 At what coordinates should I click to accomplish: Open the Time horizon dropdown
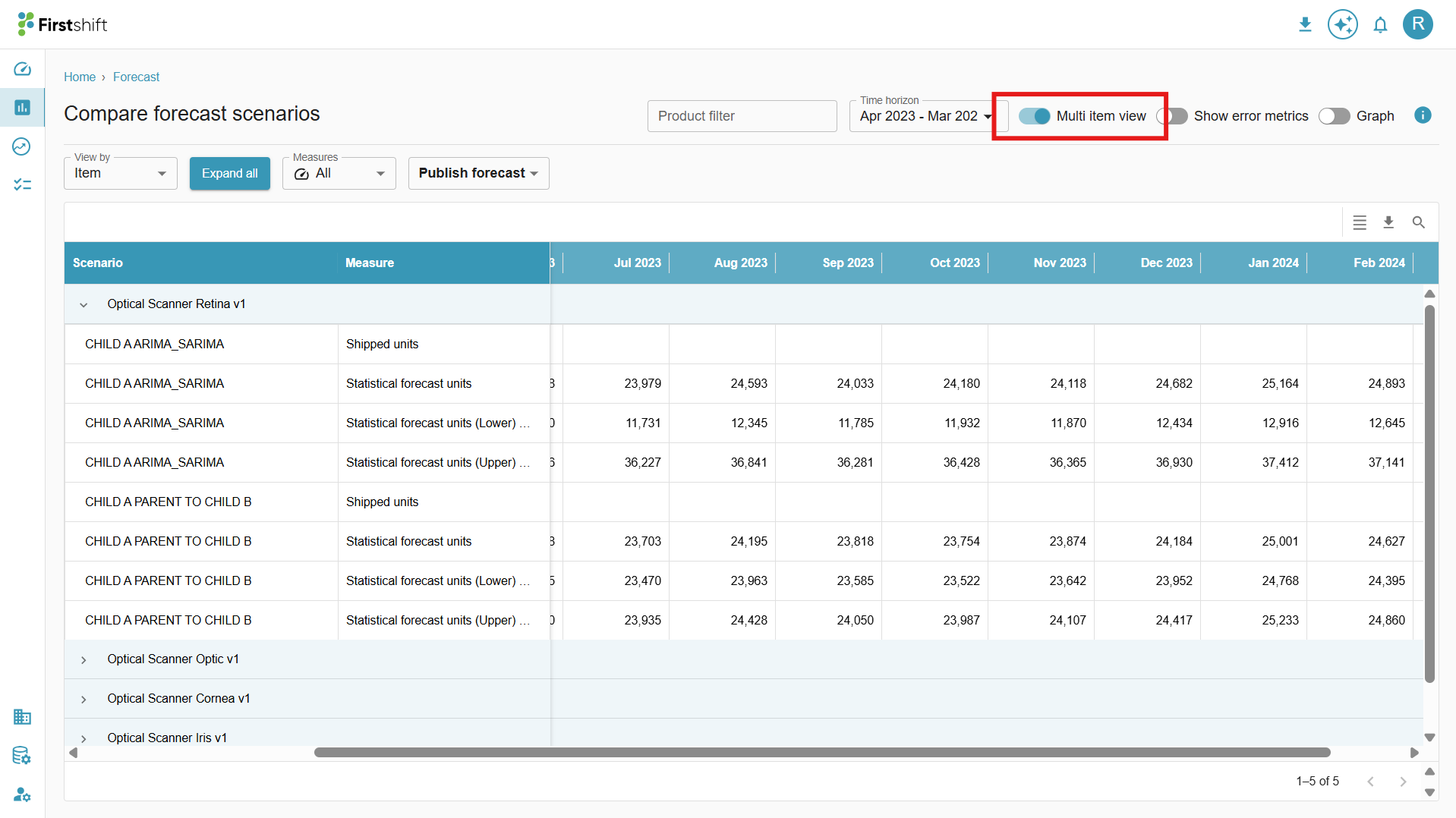[x=928, y=116]
